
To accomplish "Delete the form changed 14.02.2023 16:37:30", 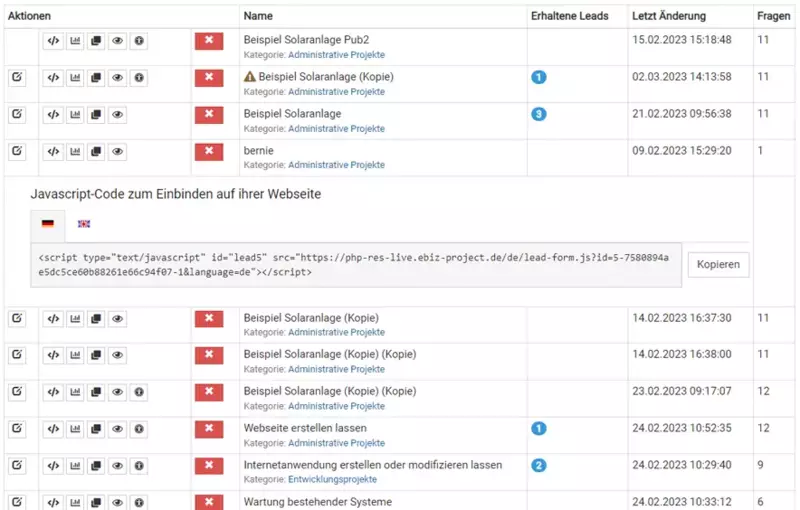I will point(209,319).
